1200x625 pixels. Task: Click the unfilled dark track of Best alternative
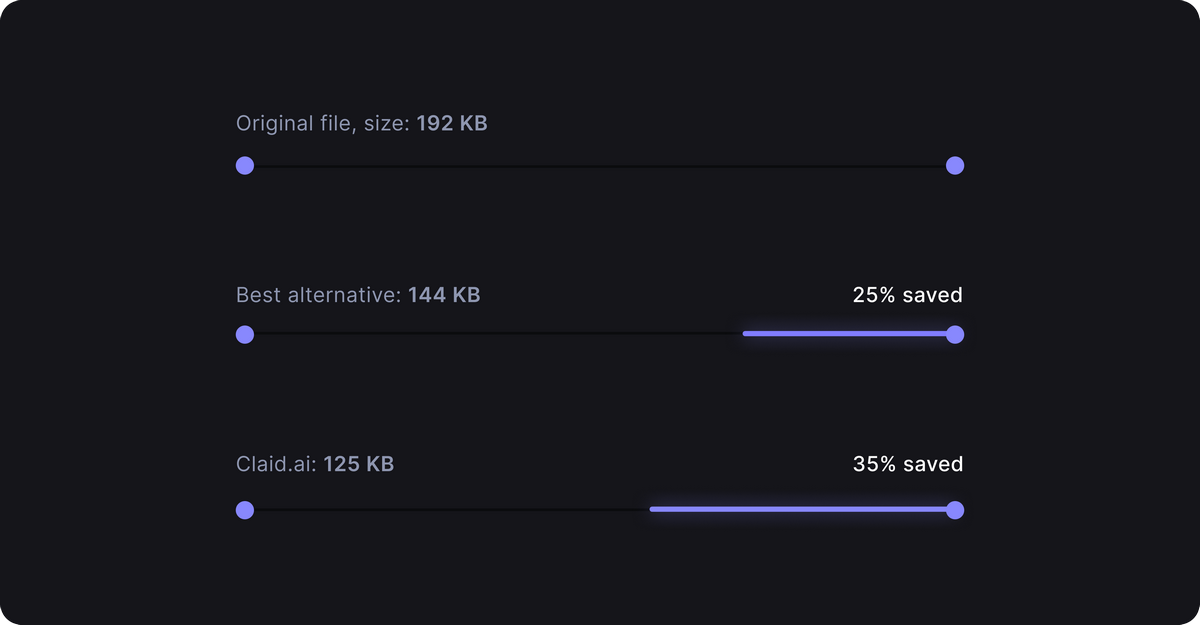[498, 334]
